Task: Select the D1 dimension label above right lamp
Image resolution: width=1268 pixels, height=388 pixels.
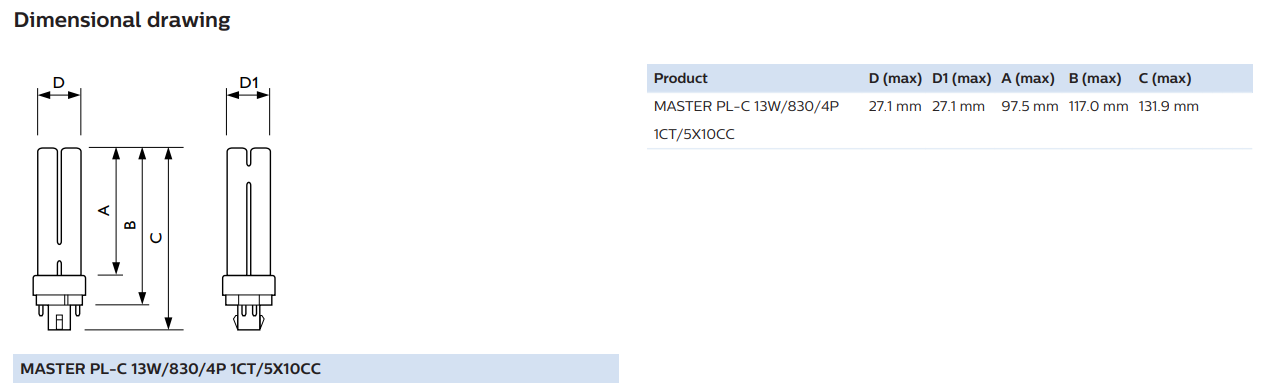Action: (249, 81)
